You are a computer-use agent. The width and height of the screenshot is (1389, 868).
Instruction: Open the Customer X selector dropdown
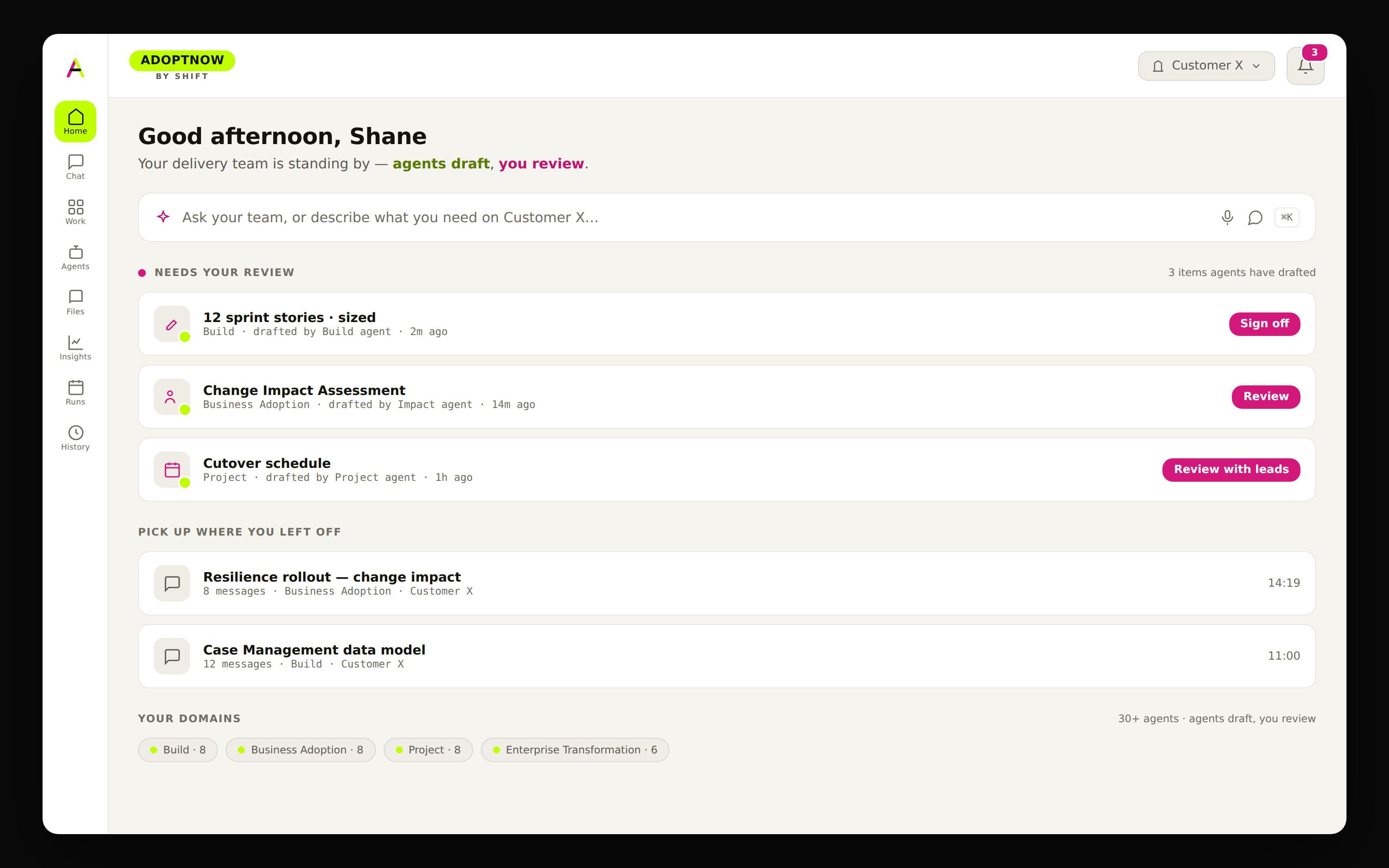point(1207,66)
